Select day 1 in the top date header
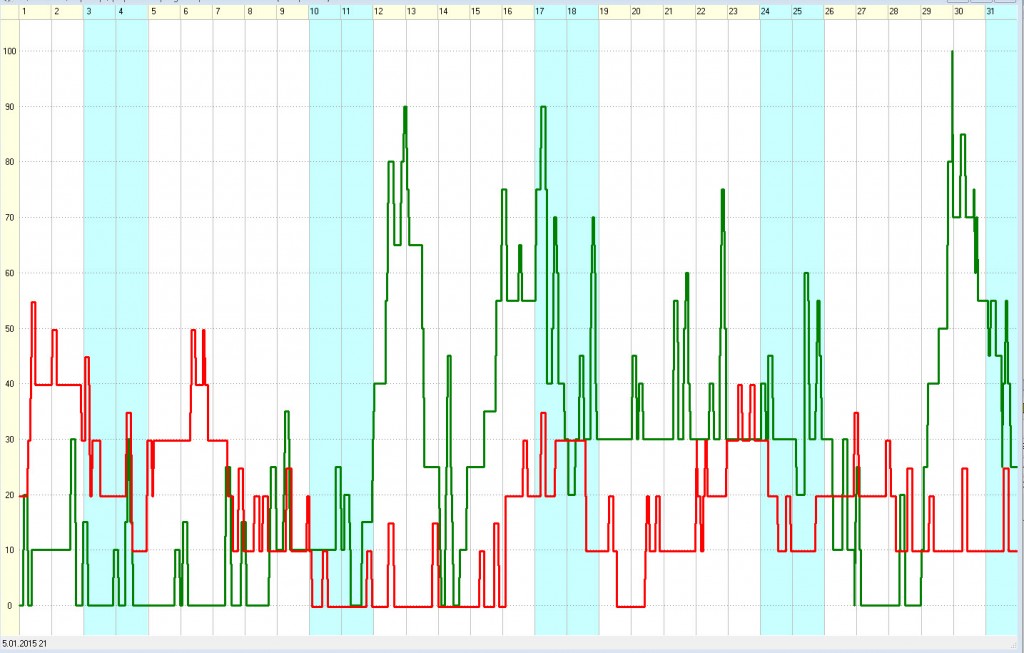 (x=35, y=11)
